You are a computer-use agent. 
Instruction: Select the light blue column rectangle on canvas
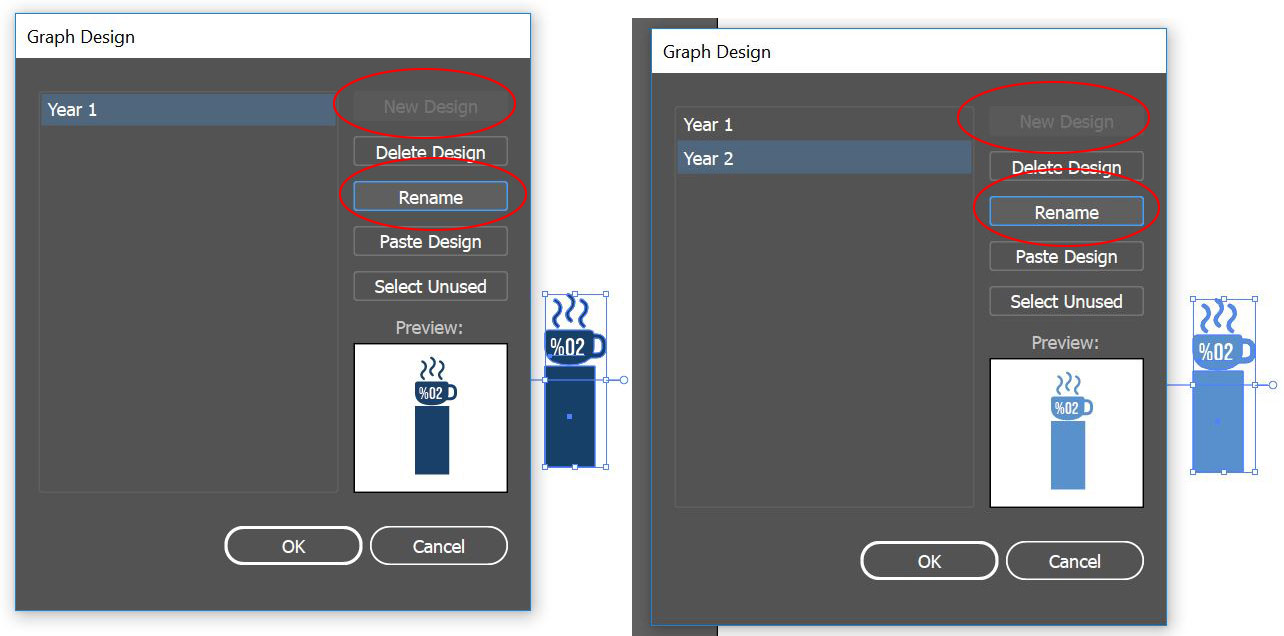tap(1217, 421)
